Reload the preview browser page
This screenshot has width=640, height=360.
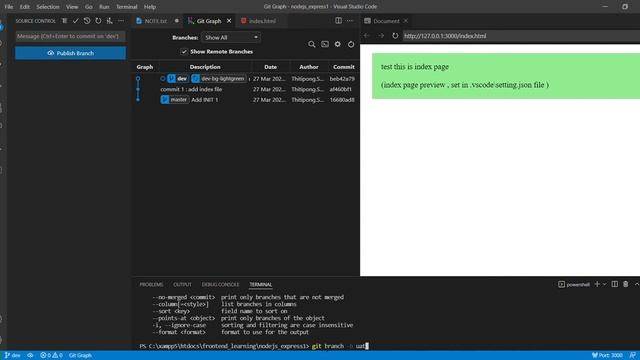395,36
